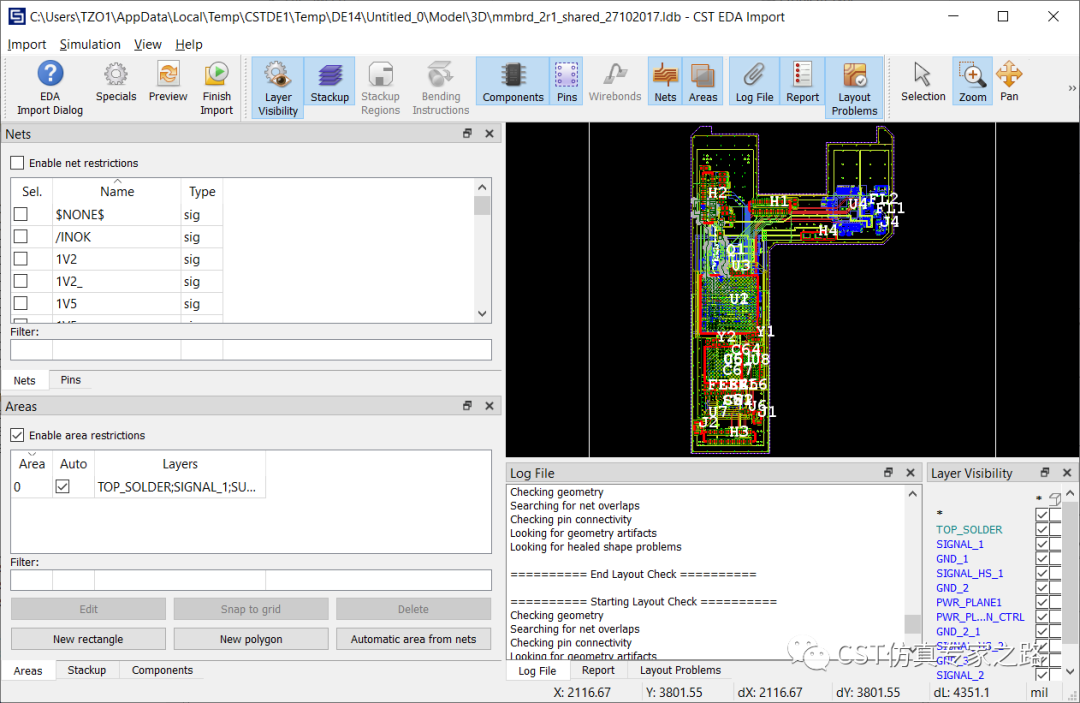Image resolution: width=1080 pixels, height=703 pixels.
Task: Toggle the Layout Problems toolbar button
Action: point(854,88)
